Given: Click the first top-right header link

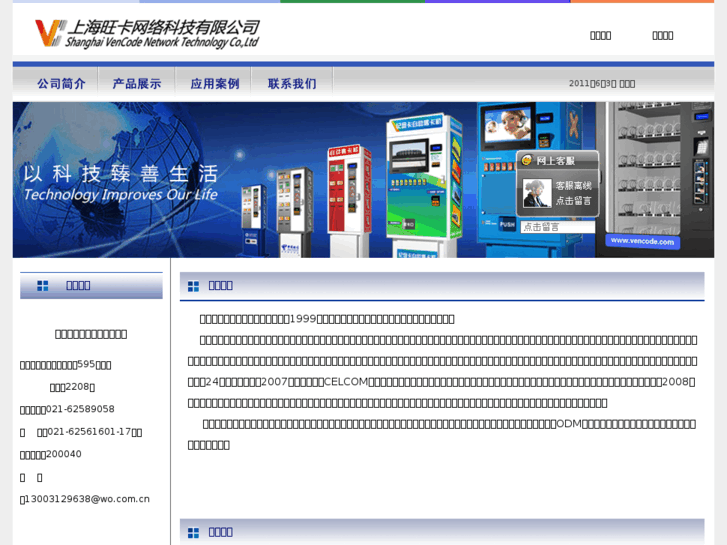Looking at the screenshot, I should (600, 36).
